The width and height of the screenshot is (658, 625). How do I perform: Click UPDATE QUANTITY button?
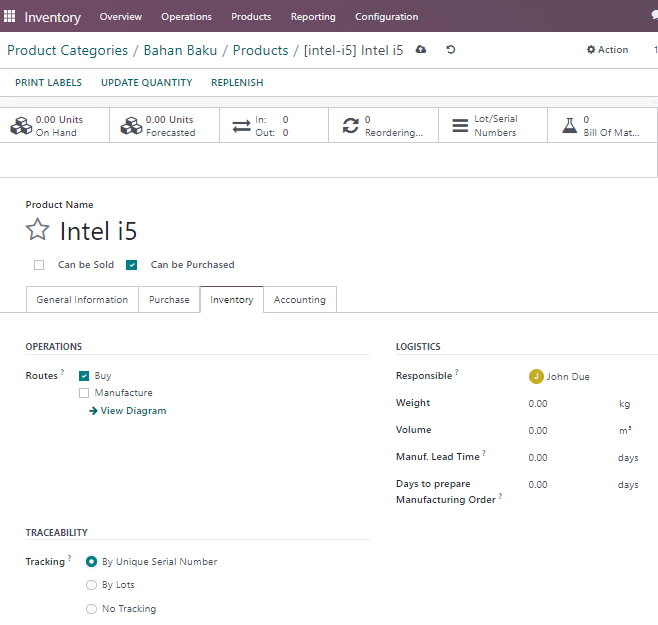coord(146,83)
